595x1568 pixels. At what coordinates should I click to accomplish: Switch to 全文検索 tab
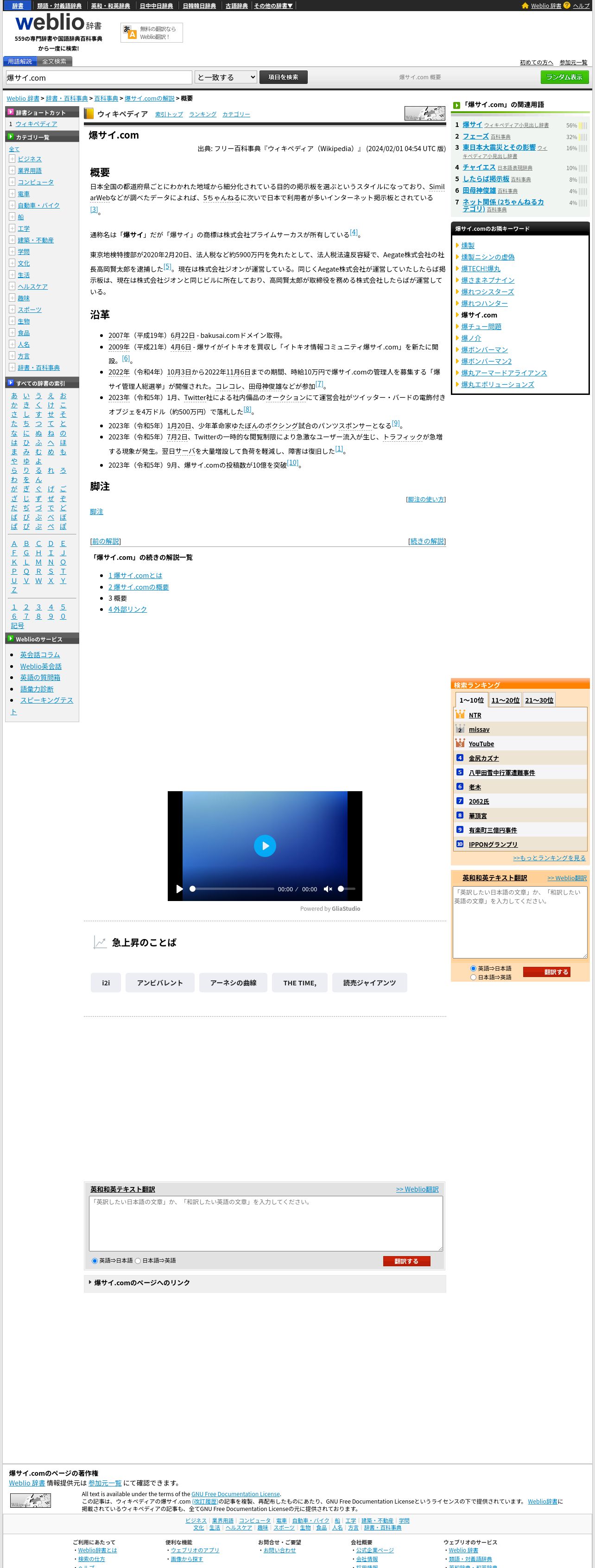[x=54, y=62]
